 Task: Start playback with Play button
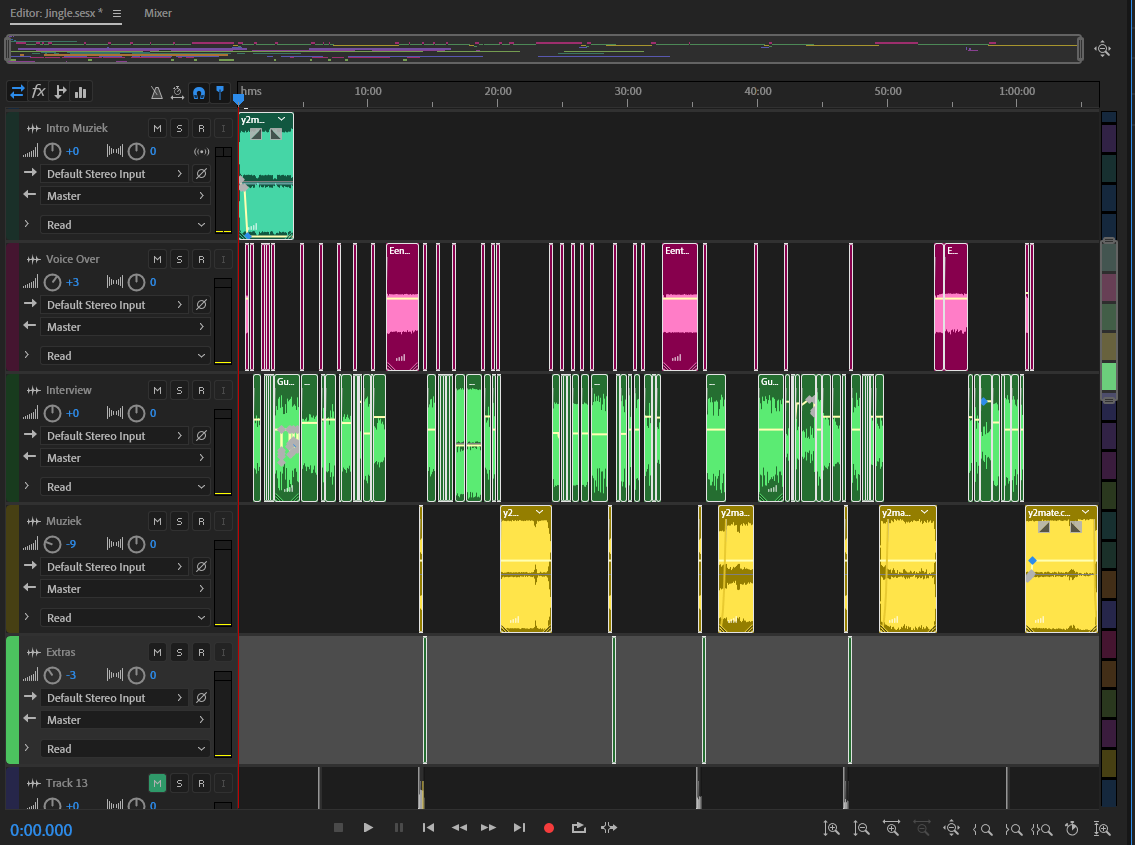[x=368, y=828]
